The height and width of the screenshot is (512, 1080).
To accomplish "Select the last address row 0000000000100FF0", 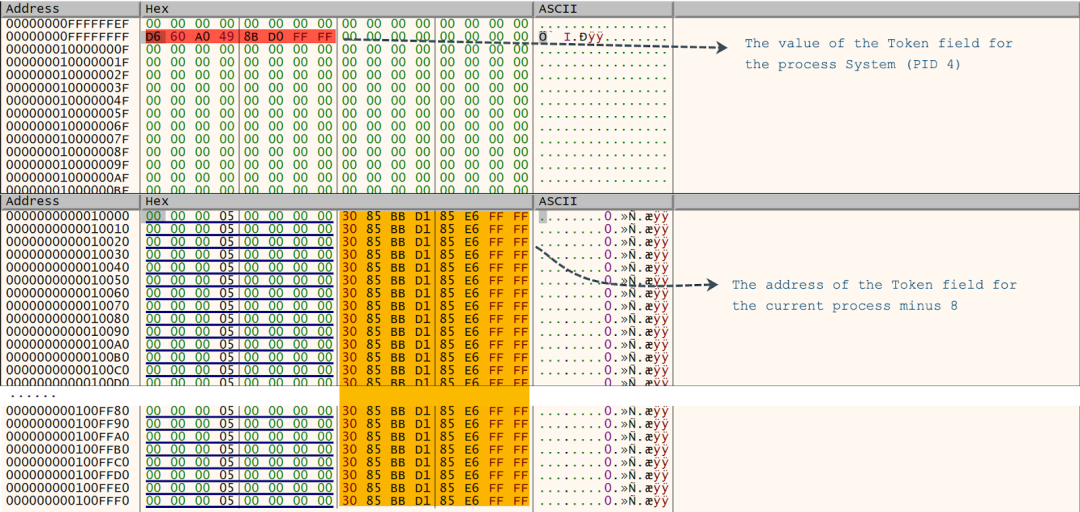I will (x=68, y=501).
